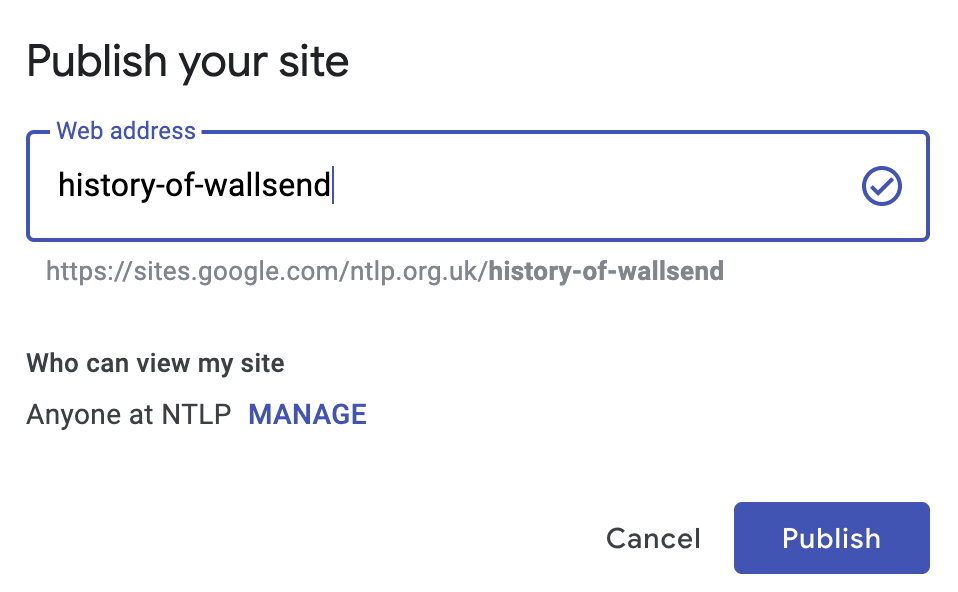Click the Publish button
Viewport: 958px width, 592px height.
coord(832,538)
